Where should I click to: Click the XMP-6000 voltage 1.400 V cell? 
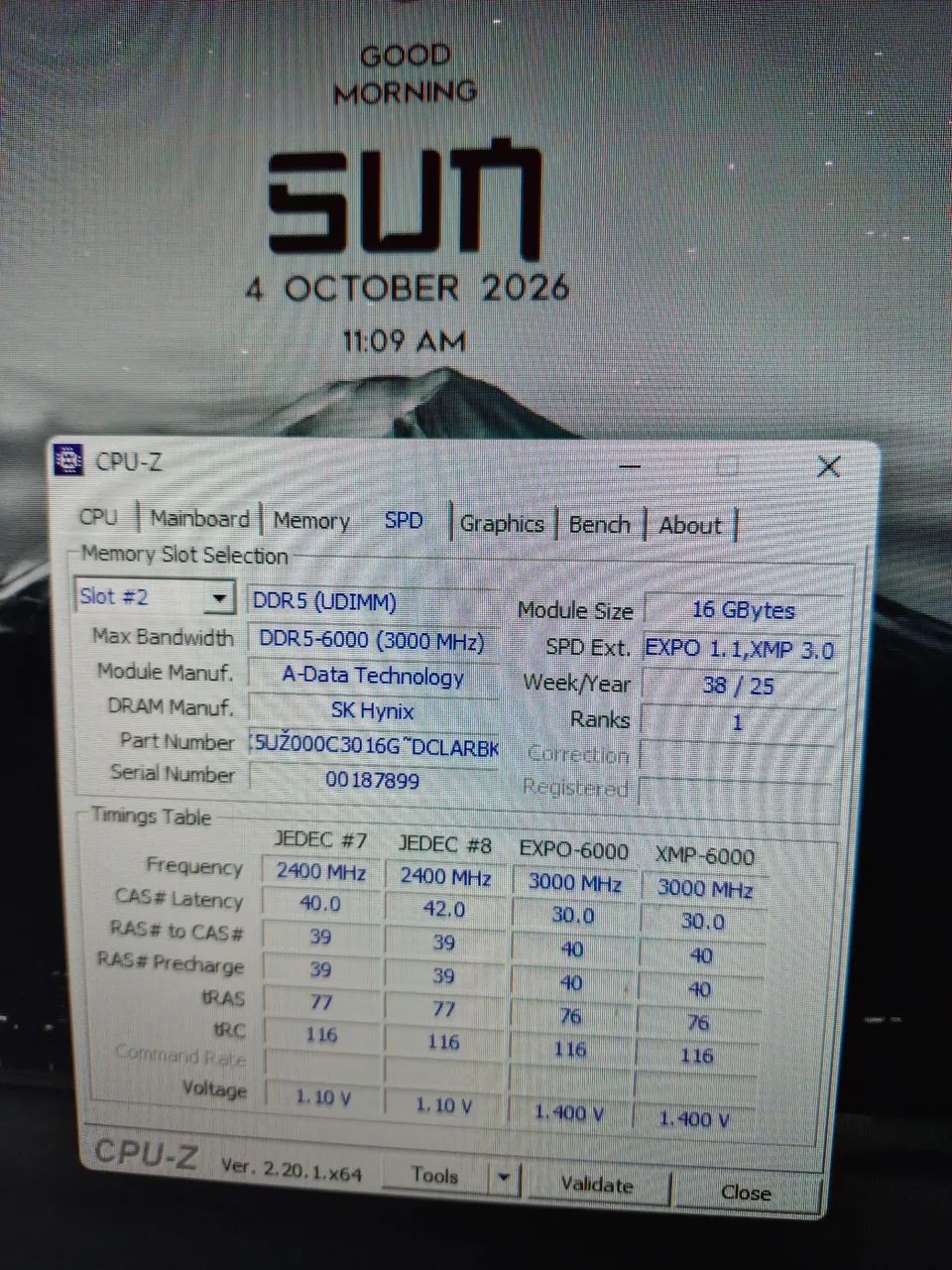click(x=694, y=1119)
